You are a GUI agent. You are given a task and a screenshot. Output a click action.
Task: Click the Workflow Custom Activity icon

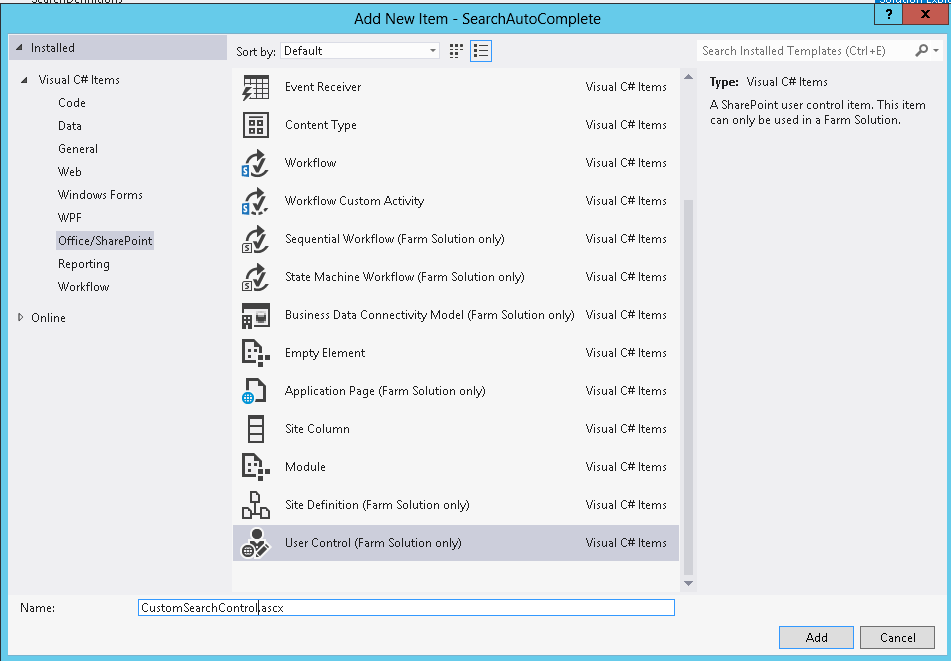coord(255,201)
